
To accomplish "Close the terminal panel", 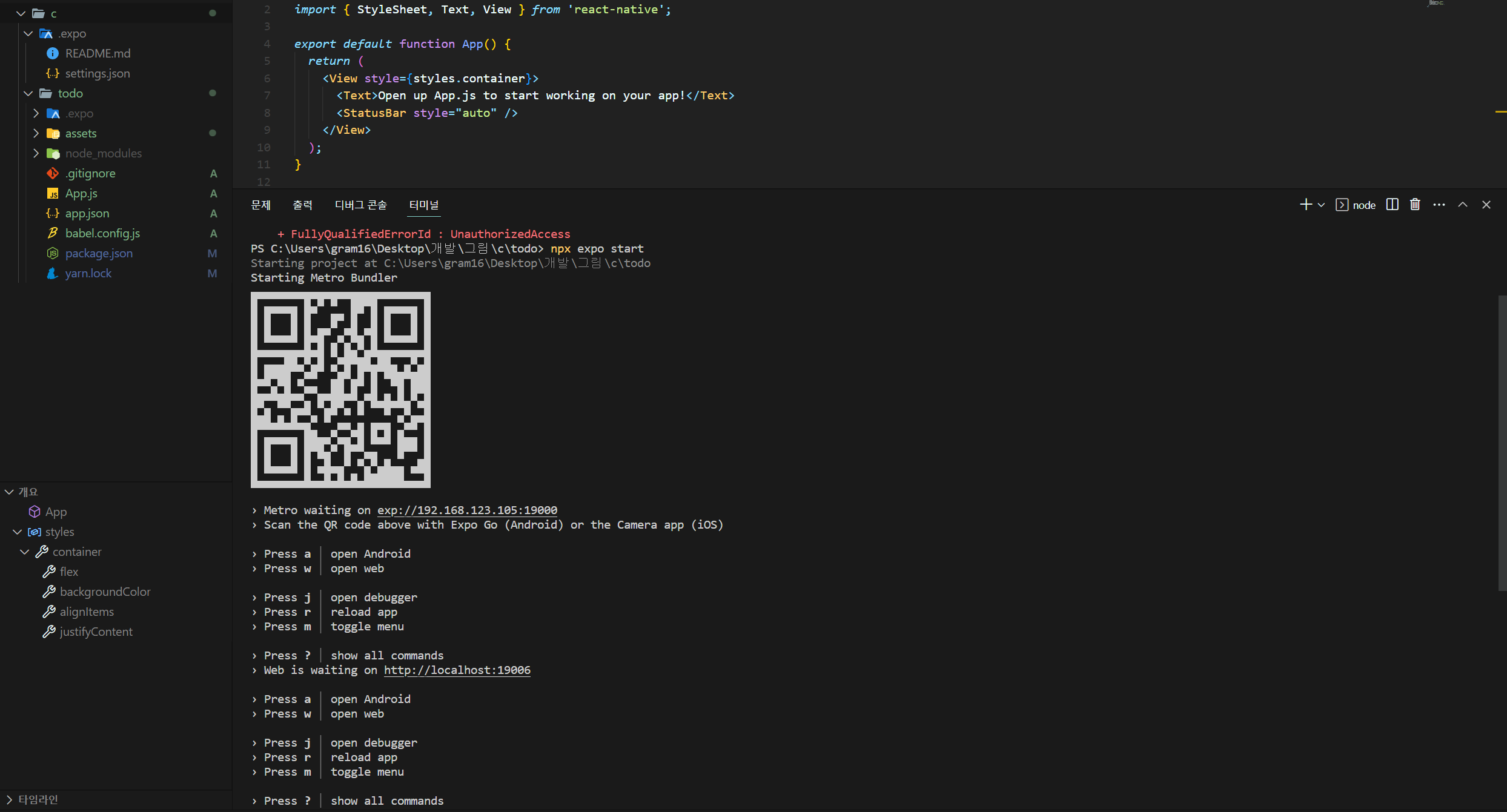I will tap(1486, 205).
